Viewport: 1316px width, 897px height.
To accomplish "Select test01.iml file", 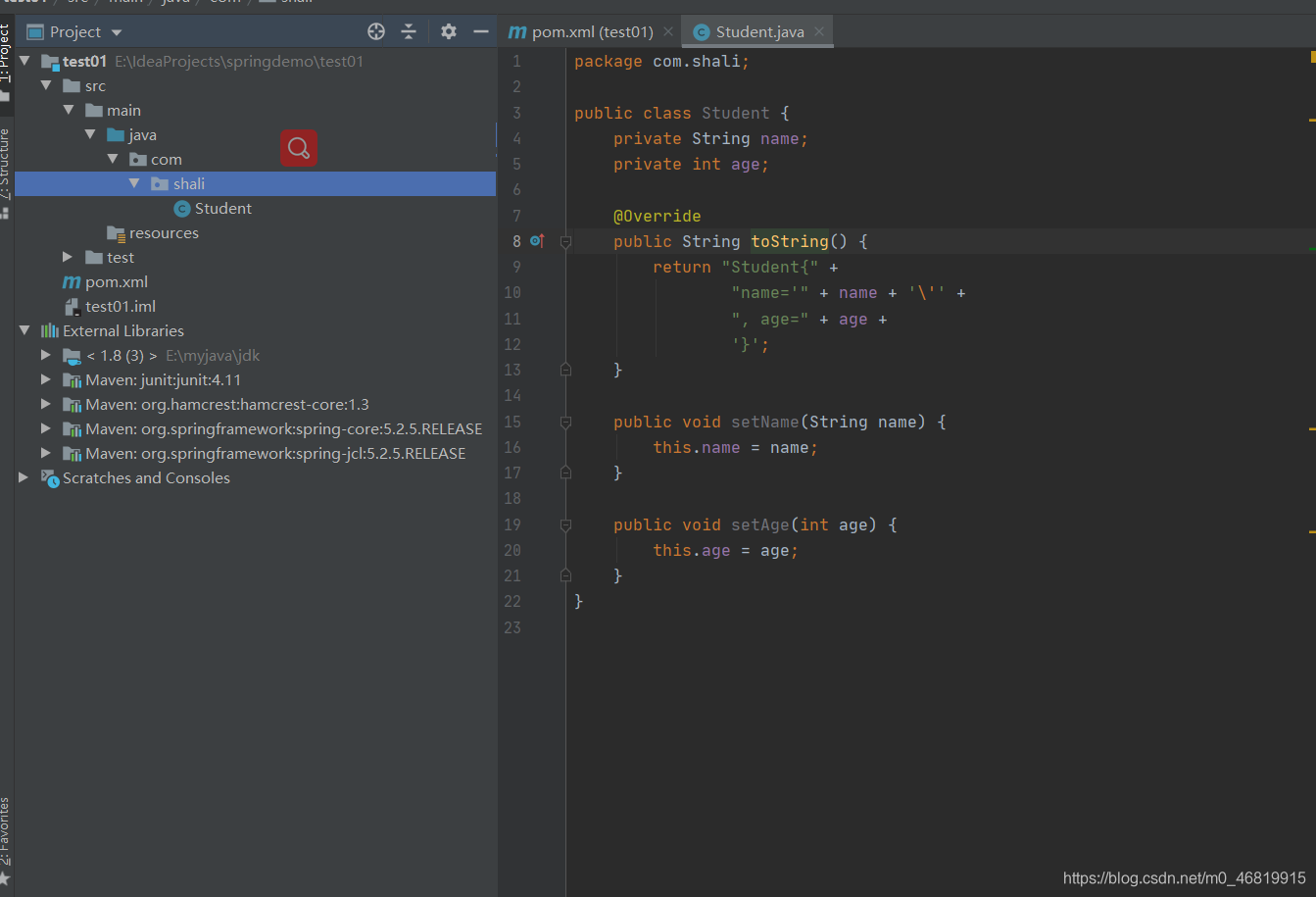I will (121, 306).
